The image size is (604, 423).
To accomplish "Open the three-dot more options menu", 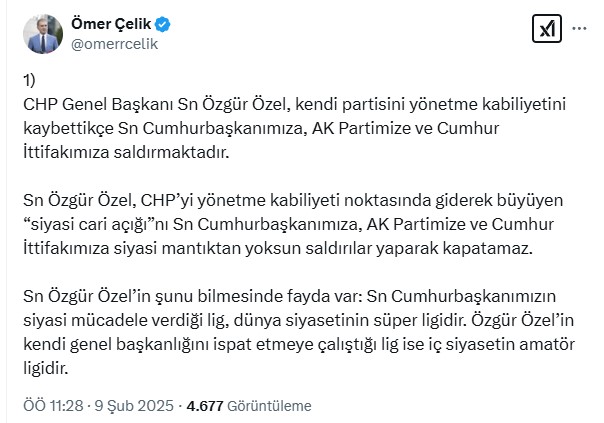I will pos(579,29).
